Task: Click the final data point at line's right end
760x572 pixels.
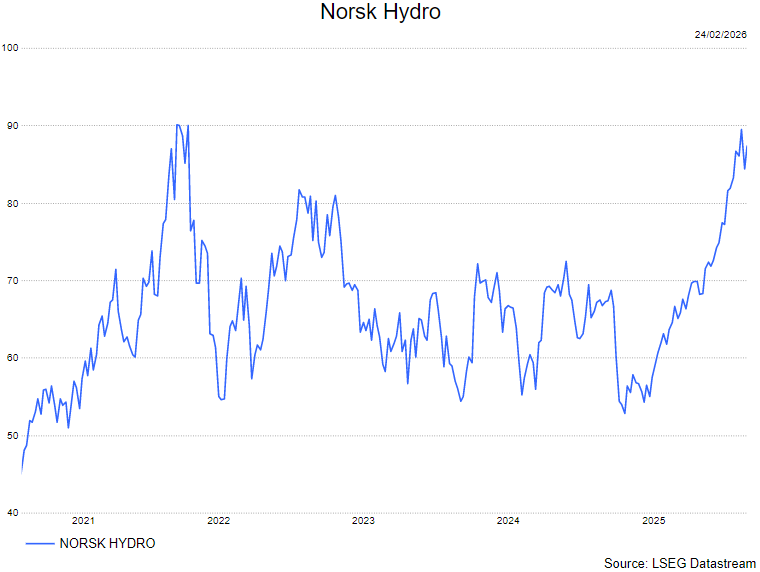Action: coord(747,147)
